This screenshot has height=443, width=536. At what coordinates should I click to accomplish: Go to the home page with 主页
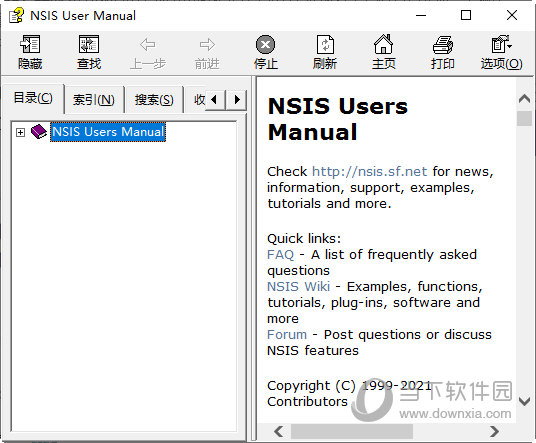tap(384, 52)
